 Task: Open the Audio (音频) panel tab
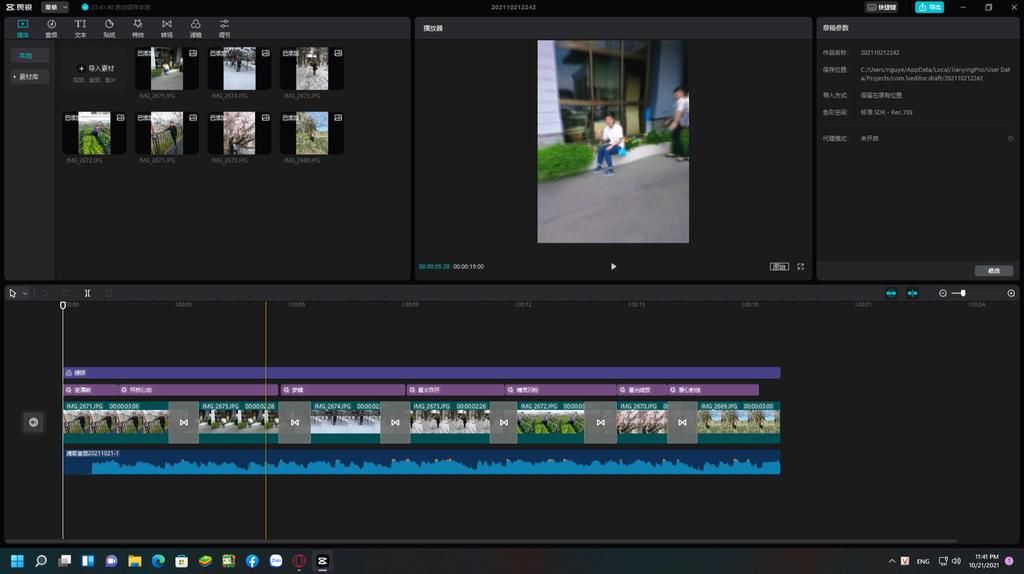click(51, 27)
